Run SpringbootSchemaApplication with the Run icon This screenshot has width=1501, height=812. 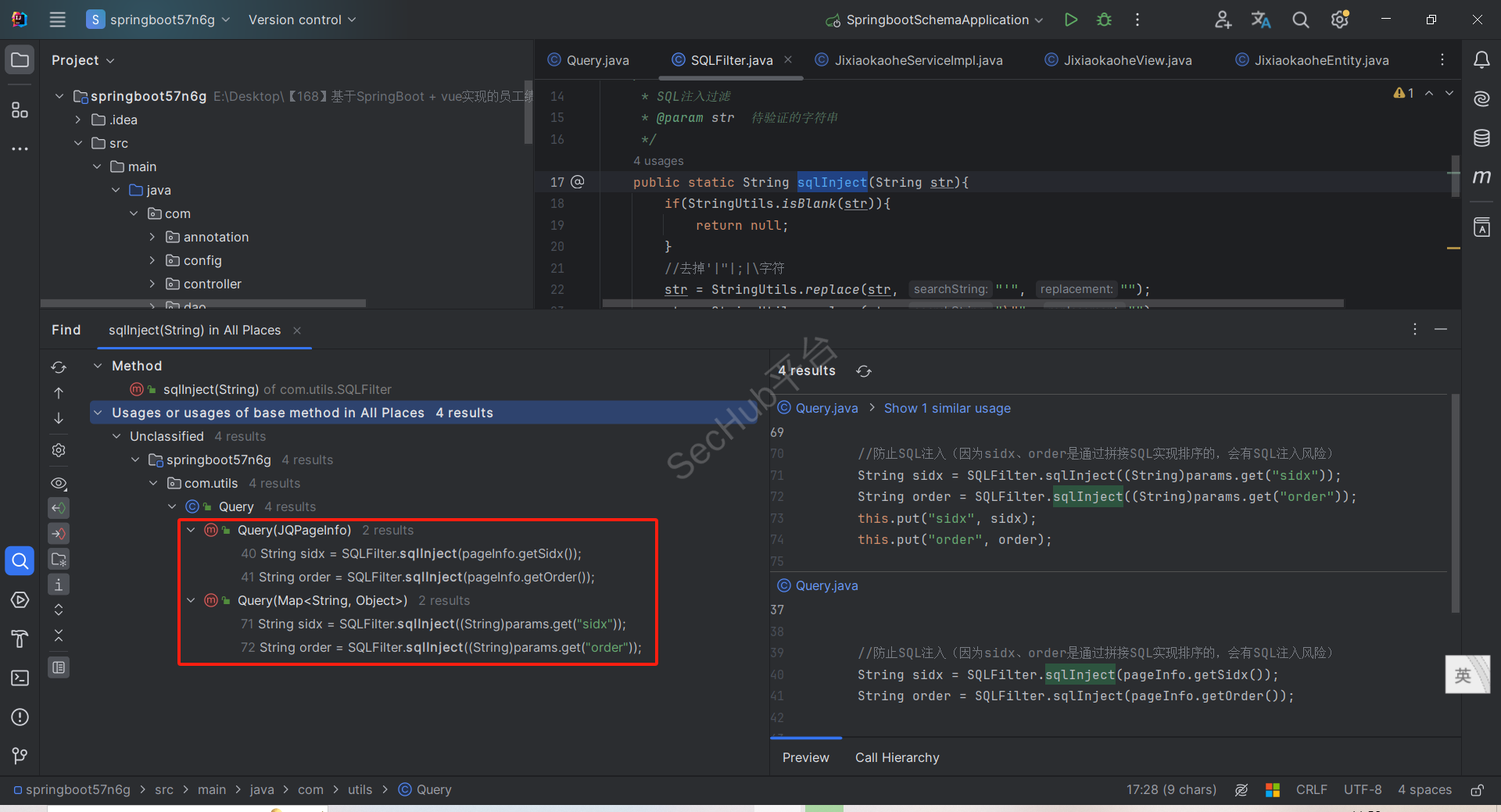(x=1070, y=20)
